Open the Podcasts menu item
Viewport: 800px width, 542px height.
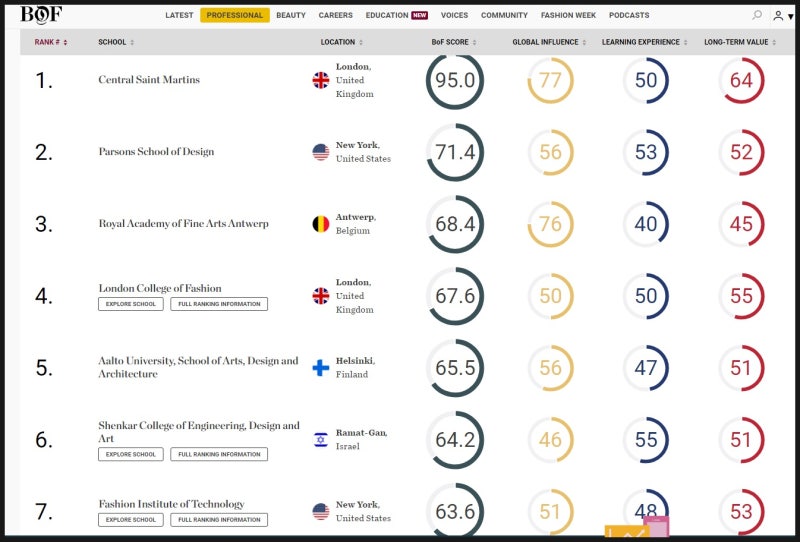point(629,15)
